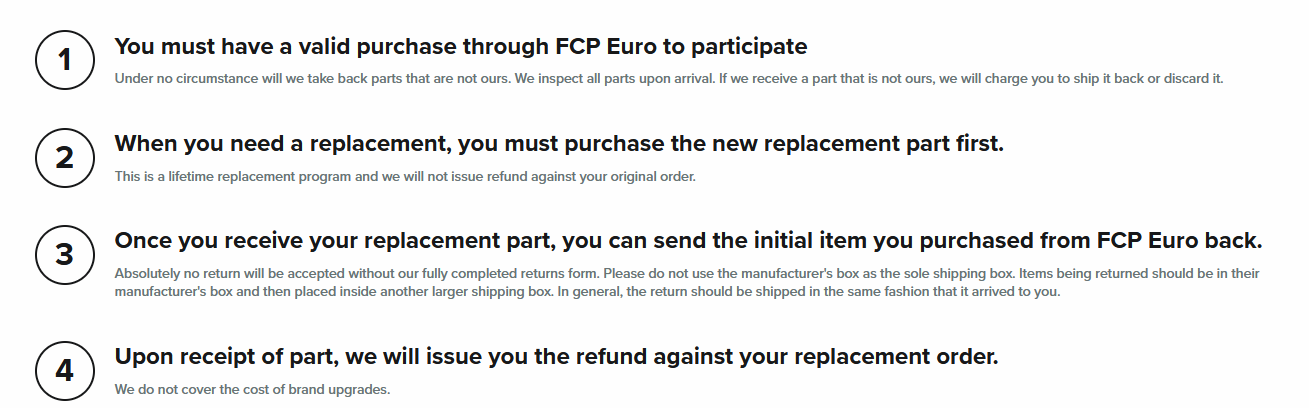The image size is (1309, 408).
Task: Click the step 3 circled number icon
Action: [65, 255]
